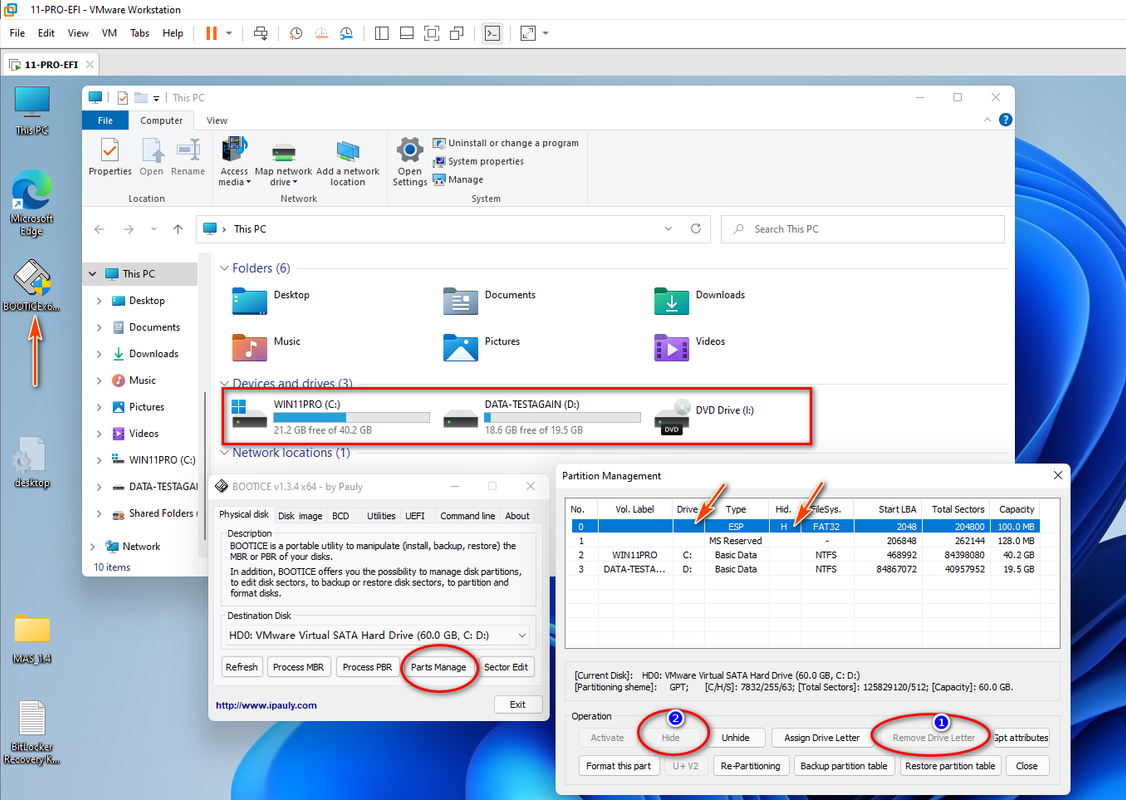Viewport: 1126px width, 800px height.
Task: Switch to BOOTICE Command line tab
Action: 467,516
